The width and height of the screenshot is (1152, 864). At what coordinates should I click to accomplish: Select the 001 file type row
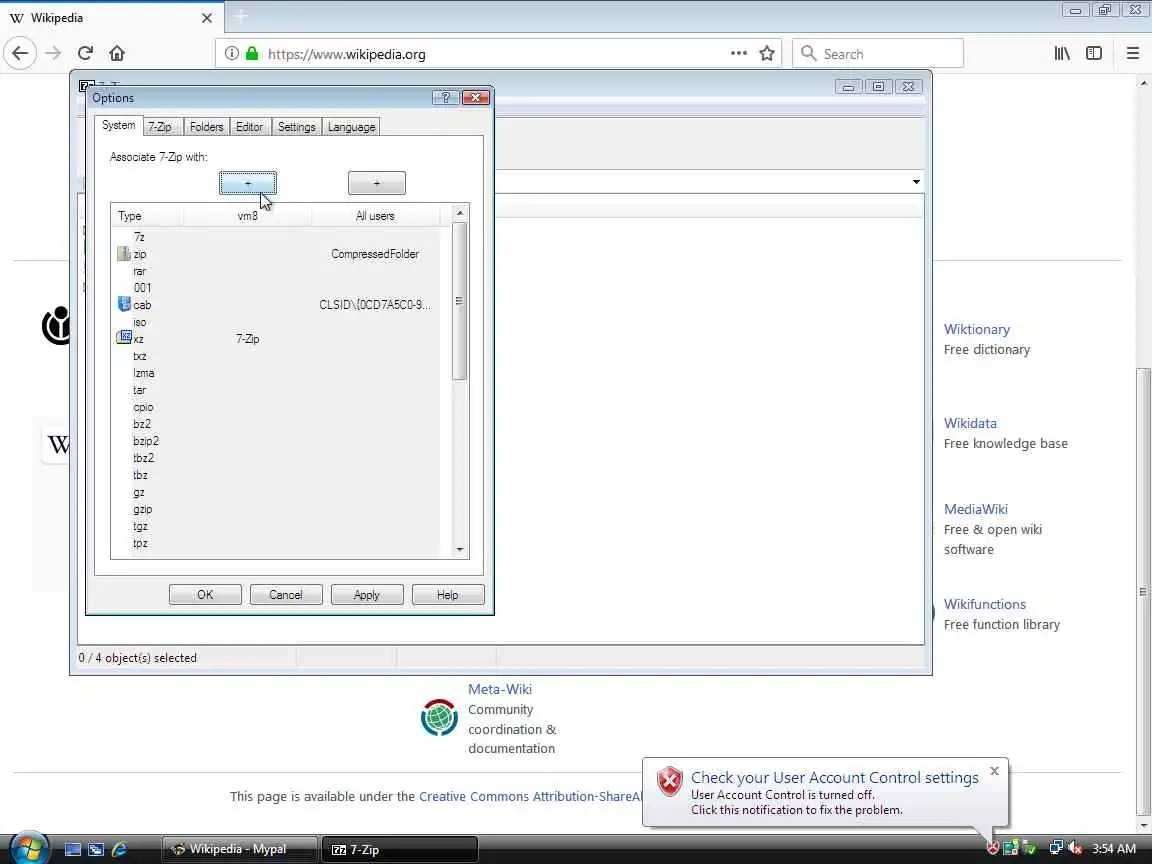[278, 288]
